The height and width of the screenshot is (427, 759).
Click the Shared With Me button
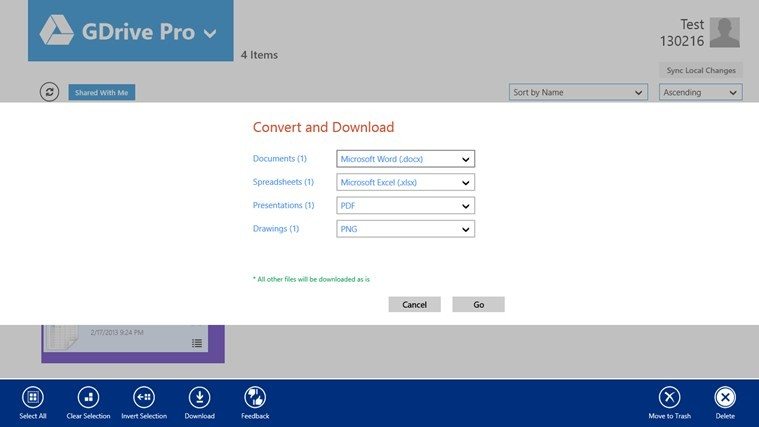[102, 92]
